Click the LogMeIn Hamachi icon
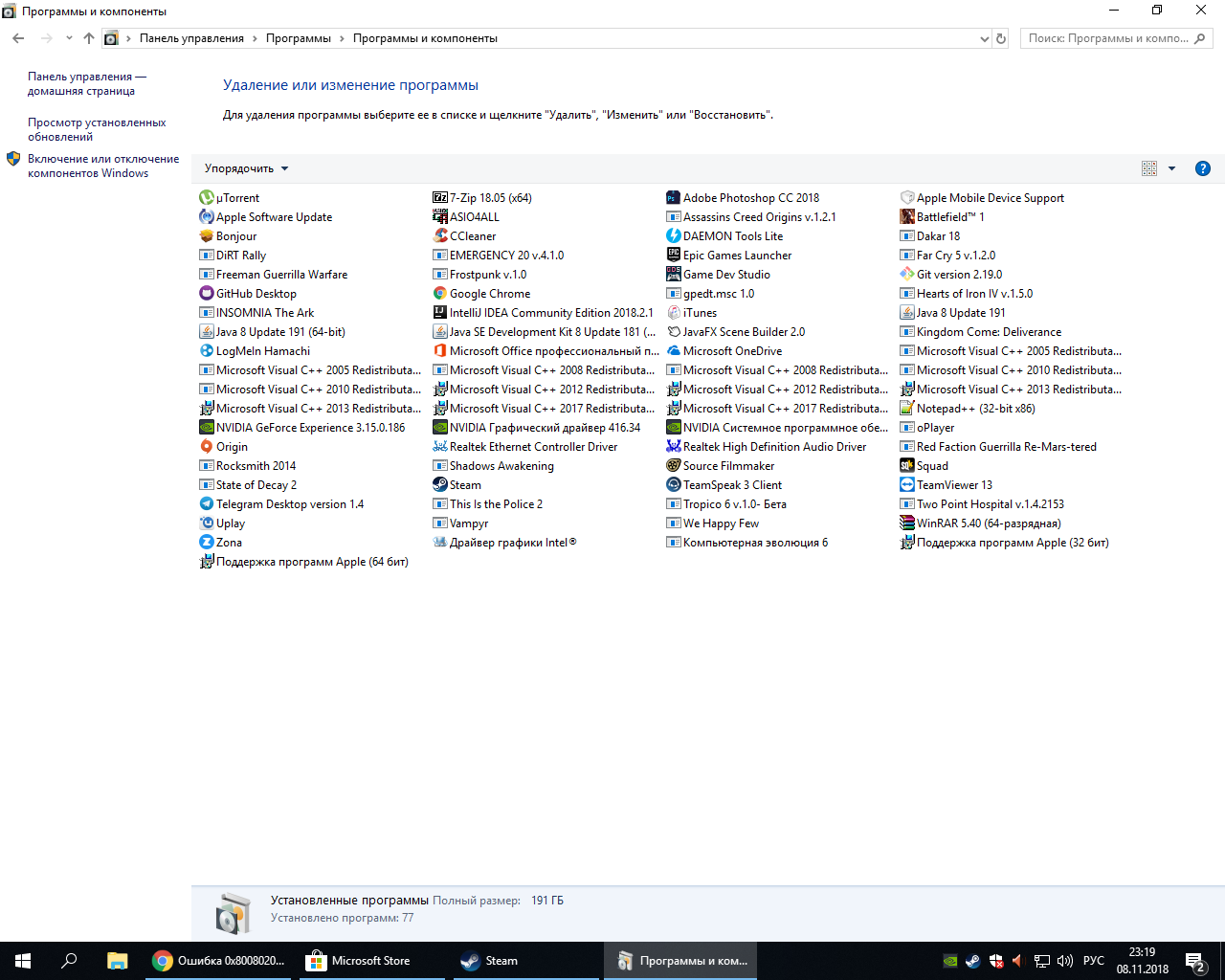Image resolution: width=1225 pixels, height=980 pixels. tap(206, 351)
